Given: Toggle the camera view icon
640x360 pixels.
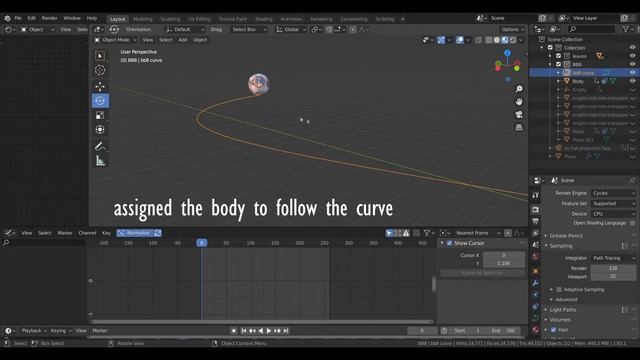Looking at the screenshot, I should pyautogui.click(x=519, y=114).
